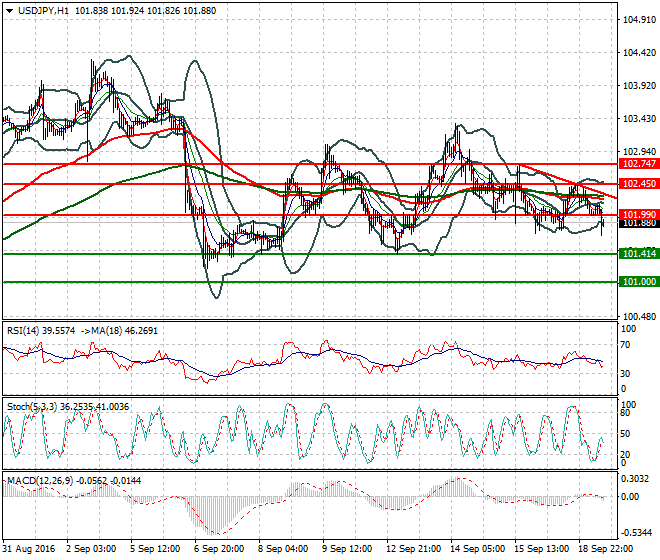Click the 8 Sep 04:00 time axis label
Screen dimensions: 660x560
coord(283,549)
